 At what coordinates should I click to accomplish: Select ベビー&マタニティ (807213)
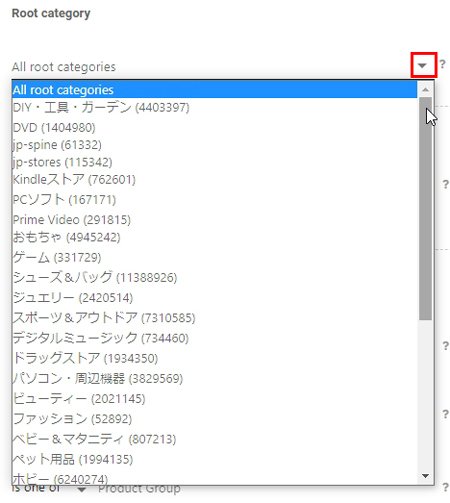coord(214,439)
